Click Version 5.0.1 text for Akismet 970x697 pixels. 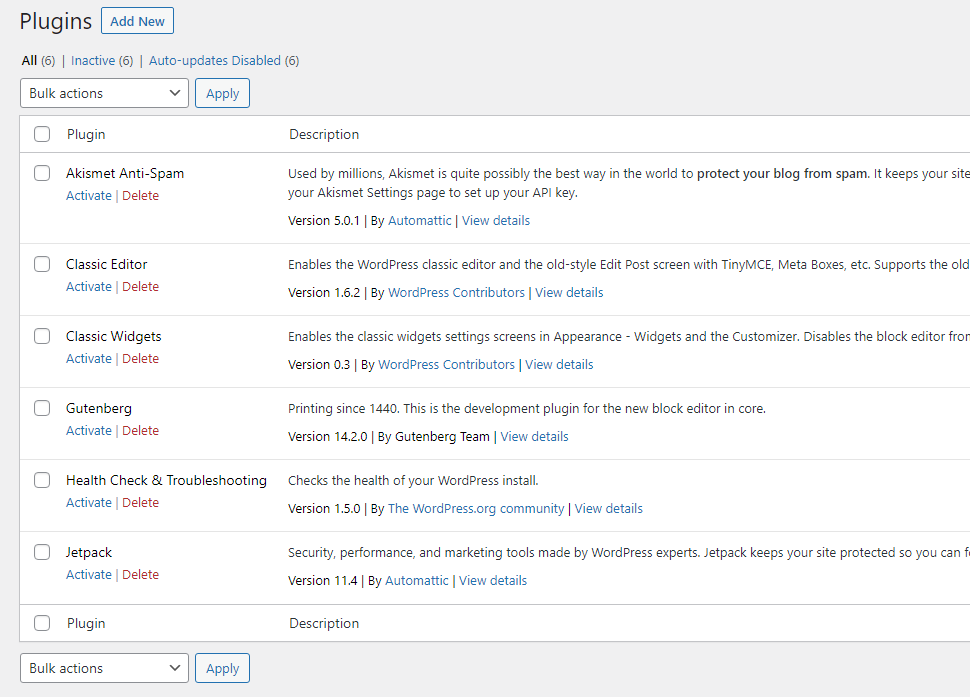tap(324, 220)
